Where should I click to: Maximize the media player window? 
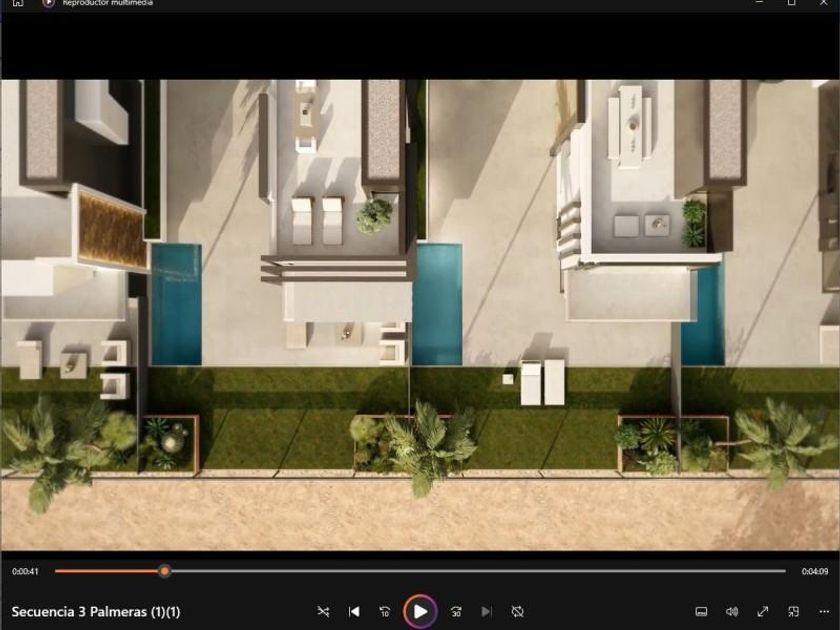(x=791, y=3)
